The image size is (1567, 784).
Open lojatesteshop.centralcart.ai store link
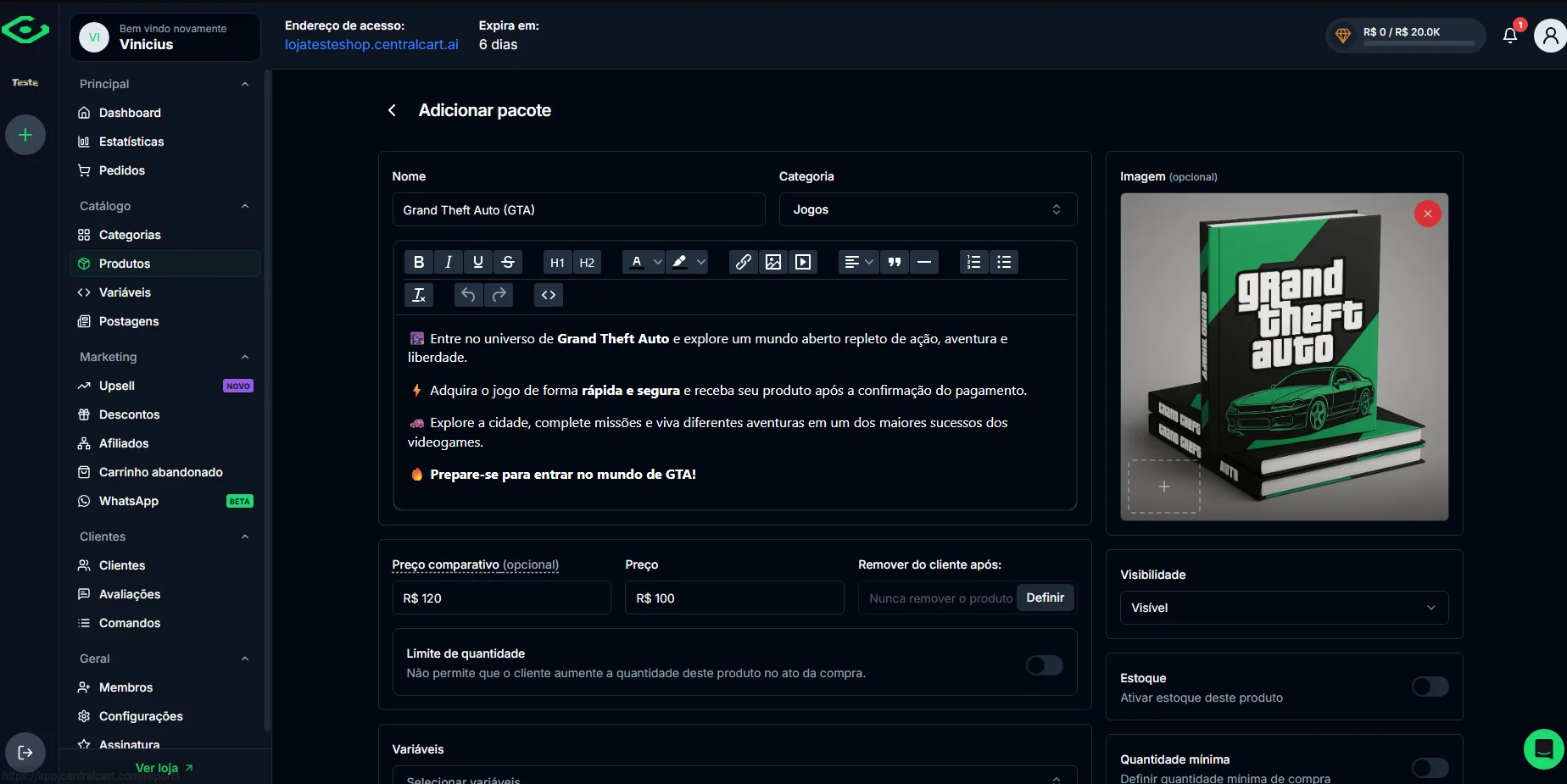coord(371,44)
